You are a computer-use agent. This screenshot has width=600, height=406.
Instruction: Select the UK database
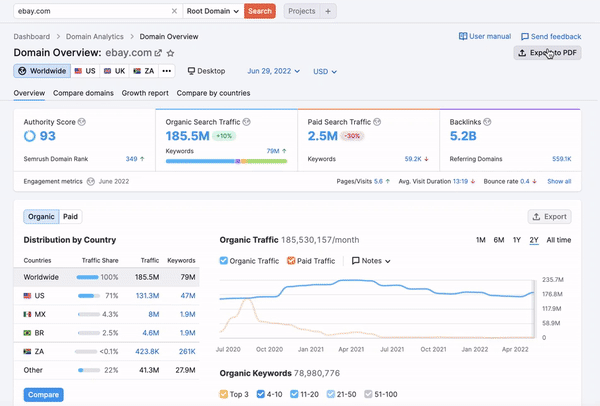(115, 71)
